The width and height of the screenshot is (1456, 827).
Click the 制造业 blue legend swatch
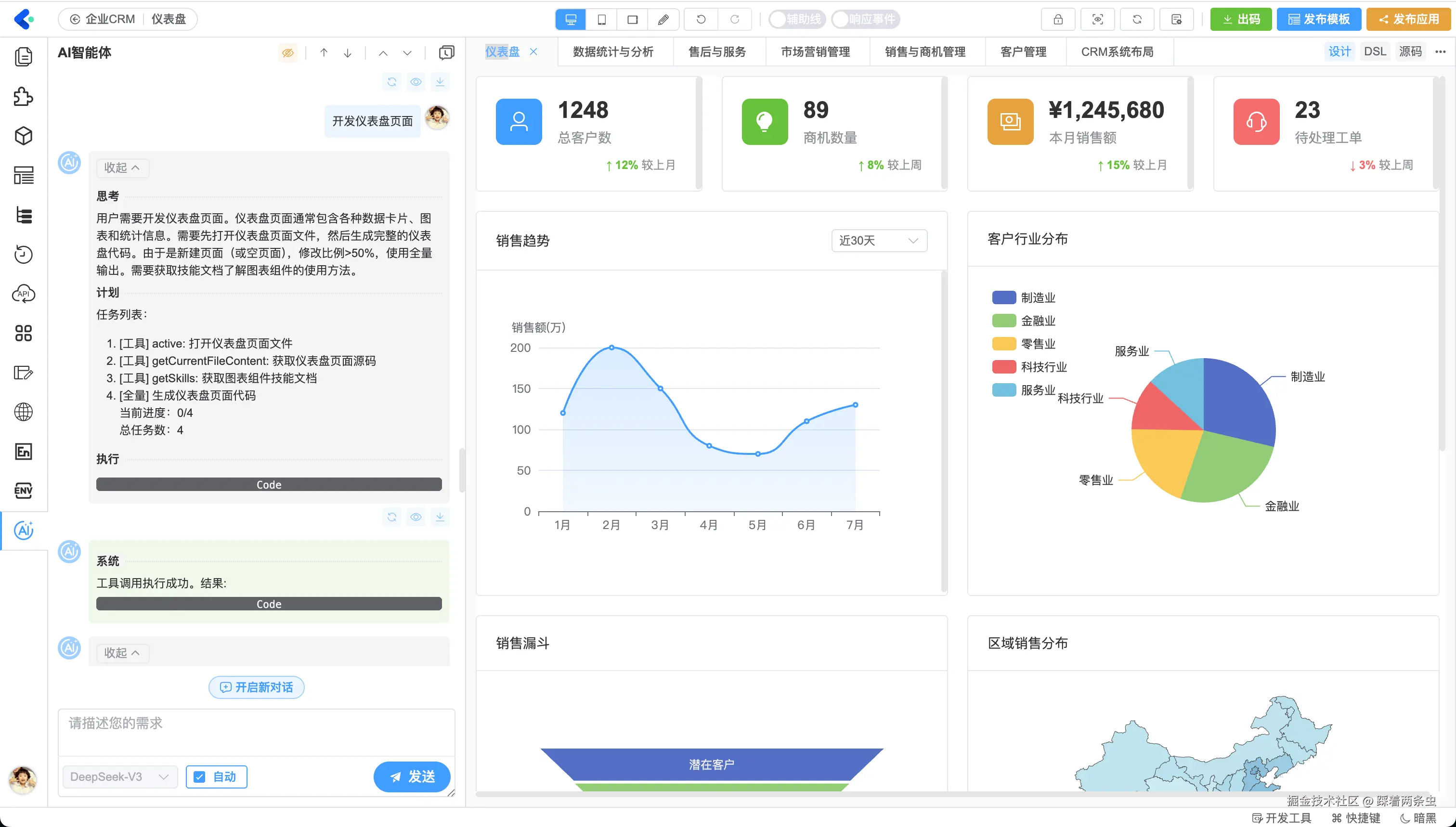point(1003,297)
